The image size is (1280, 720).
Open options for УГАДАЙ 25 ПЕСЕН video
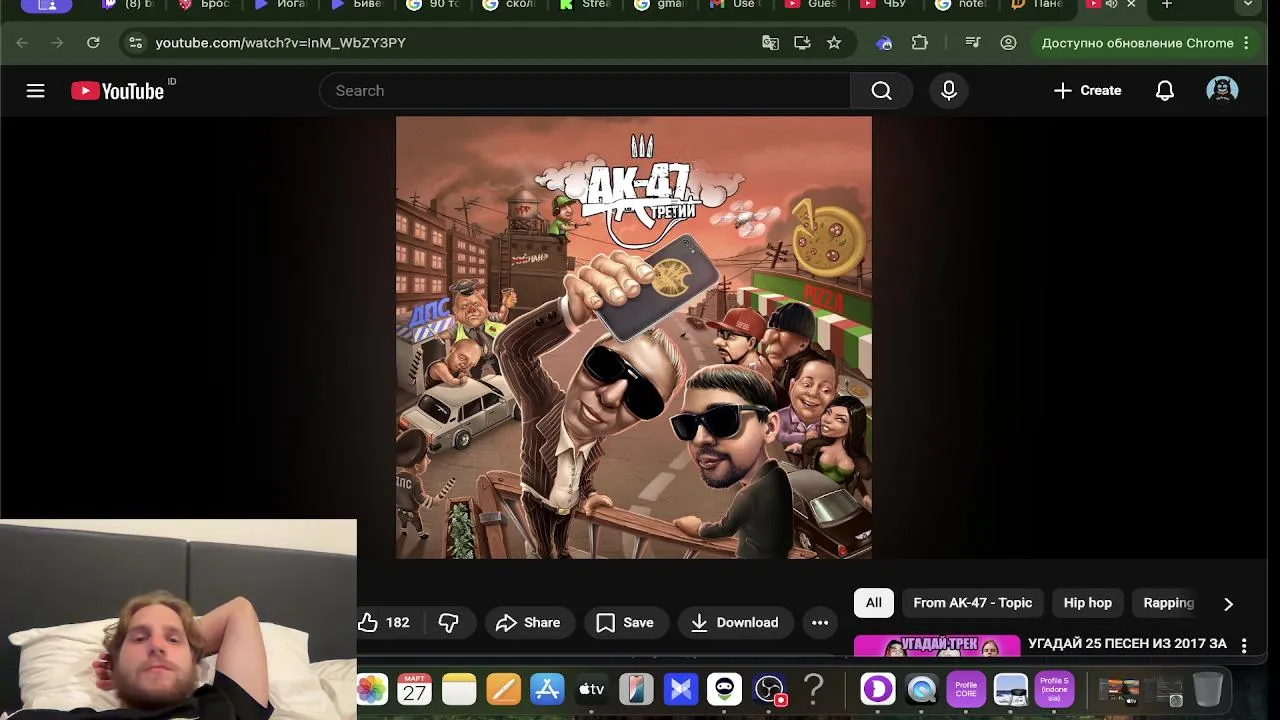point(1244,646)
